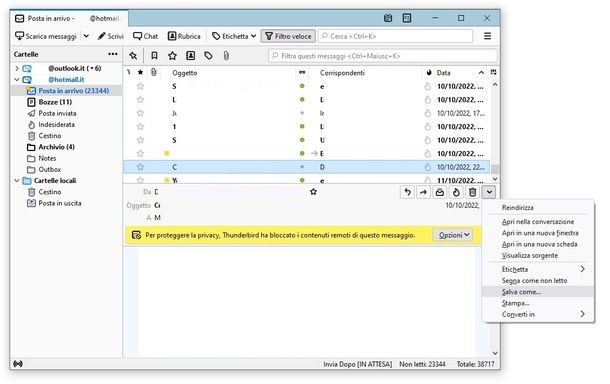Open the column picker icon
Viewport: 610px width, 384px height.
(x=493, y=72)
